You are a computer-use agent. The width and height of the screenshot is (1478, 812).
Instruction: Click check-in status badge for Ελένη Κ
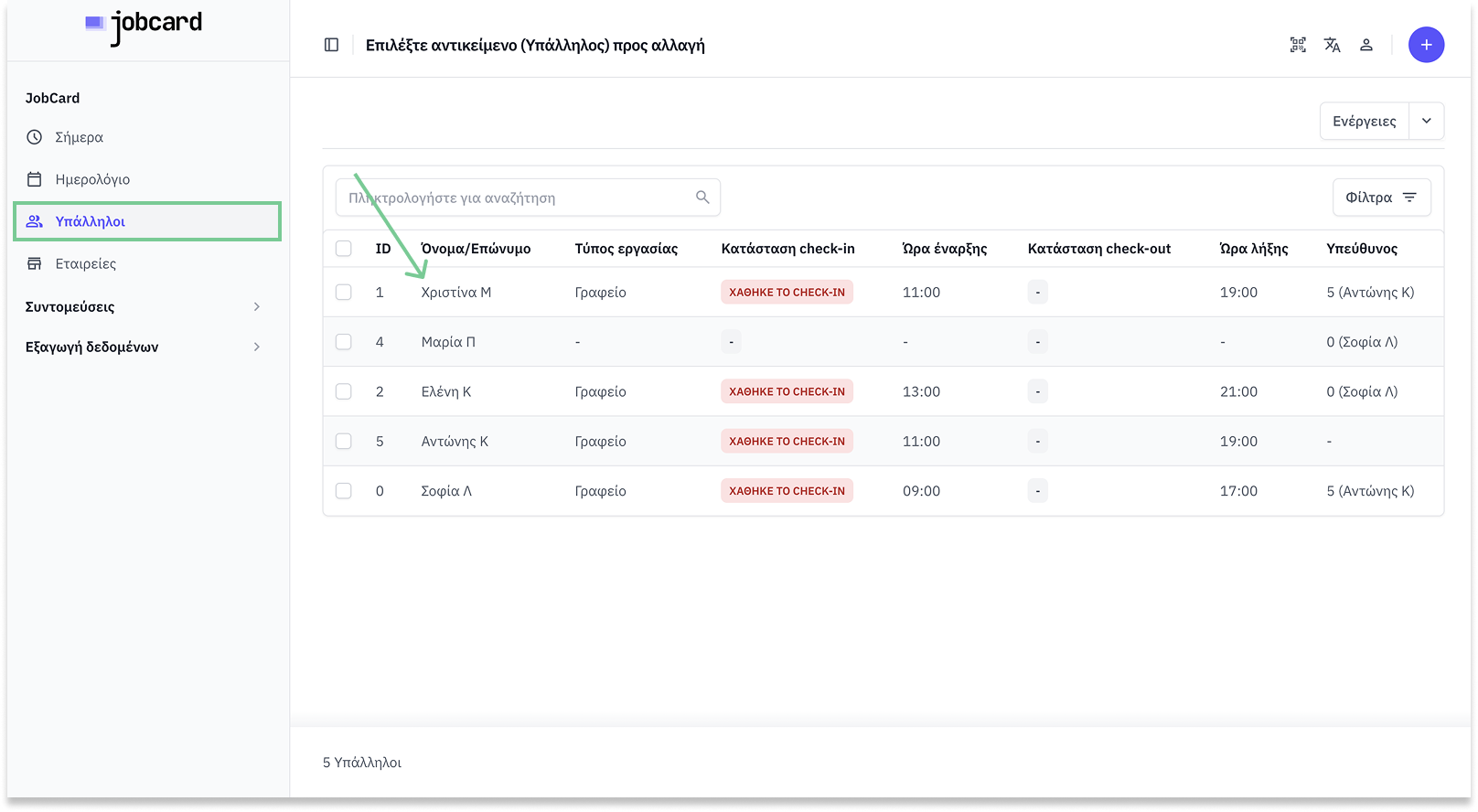click(x=787, y=391)
